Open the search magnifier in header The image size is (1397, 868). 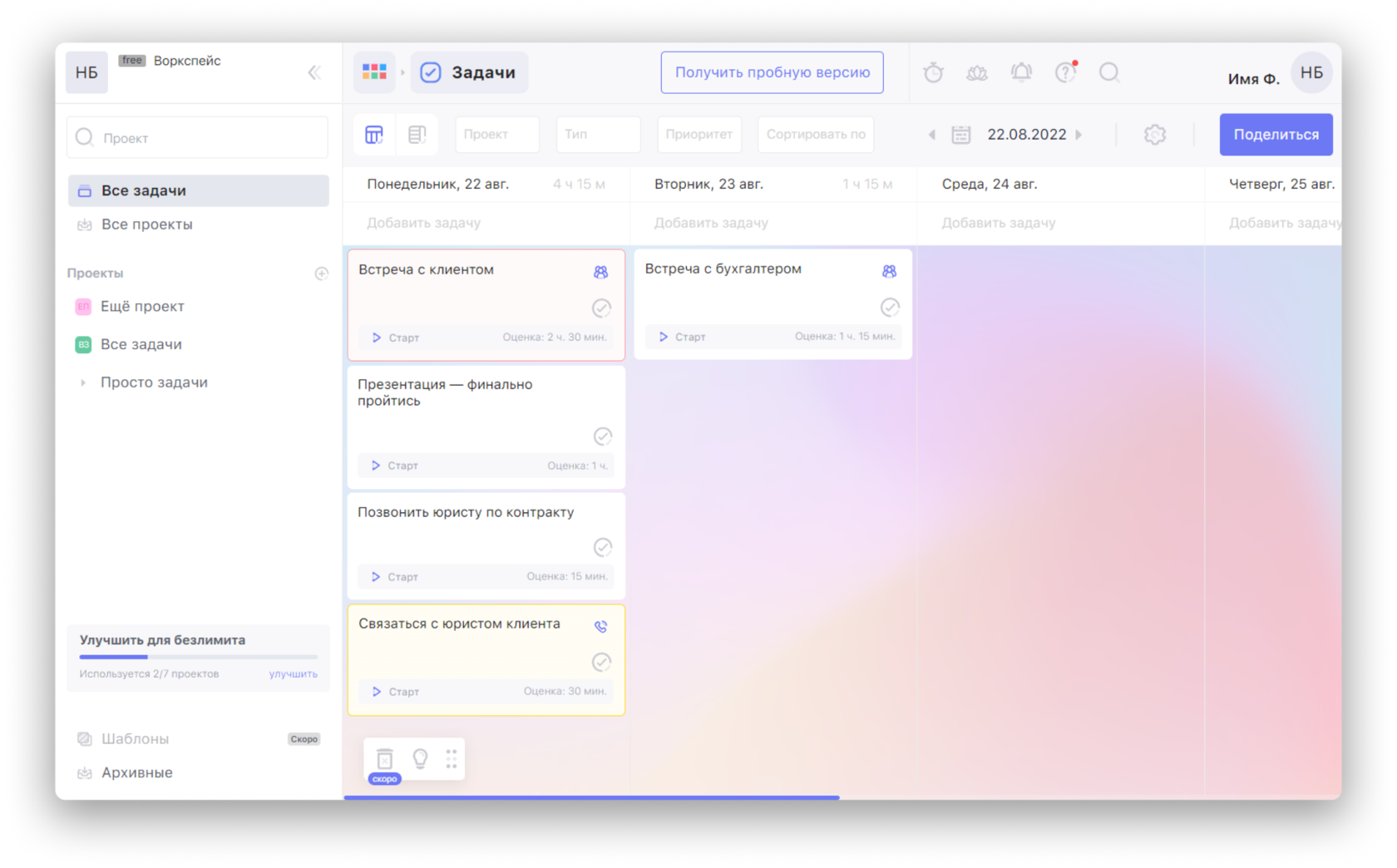coord(1109,72)
